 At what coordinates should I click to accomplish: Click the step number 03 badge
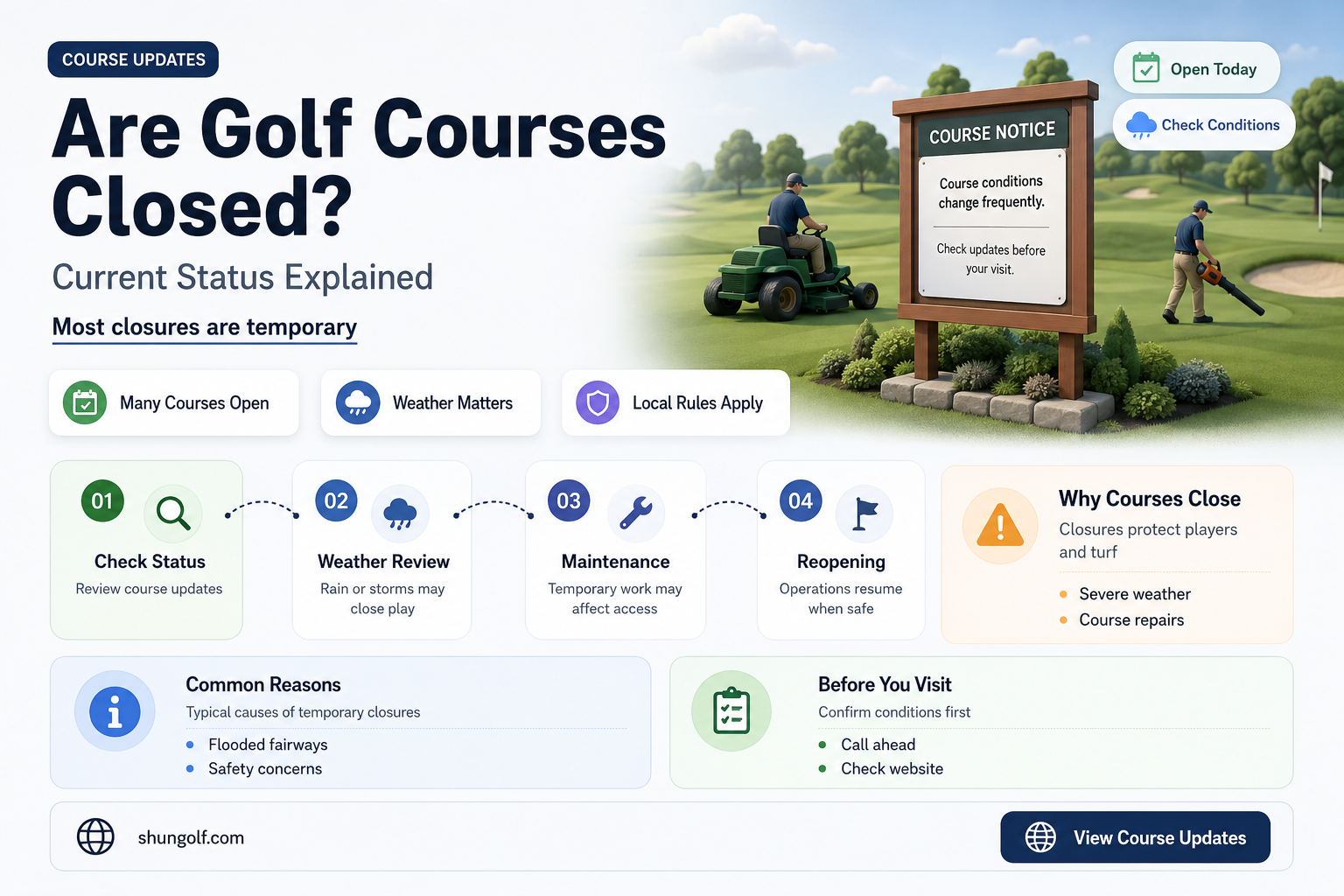pyautogui.click(x=569, y=500)
